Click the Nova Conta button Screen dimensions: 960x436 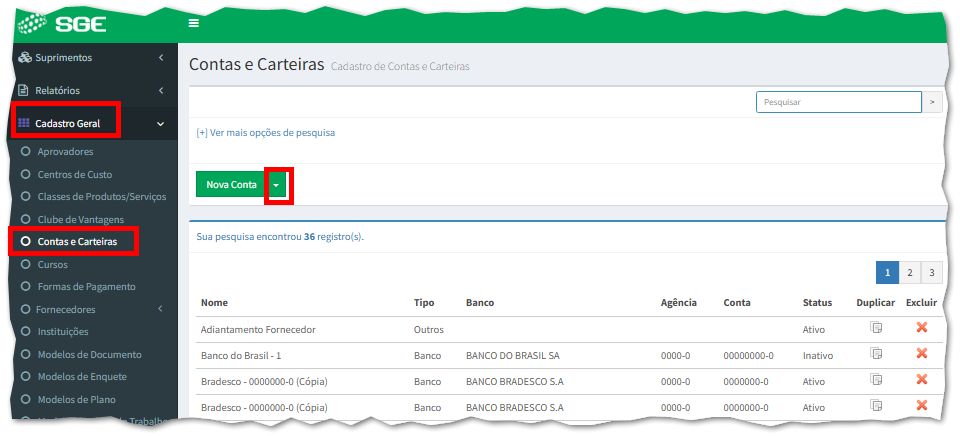tap(231, 184)
